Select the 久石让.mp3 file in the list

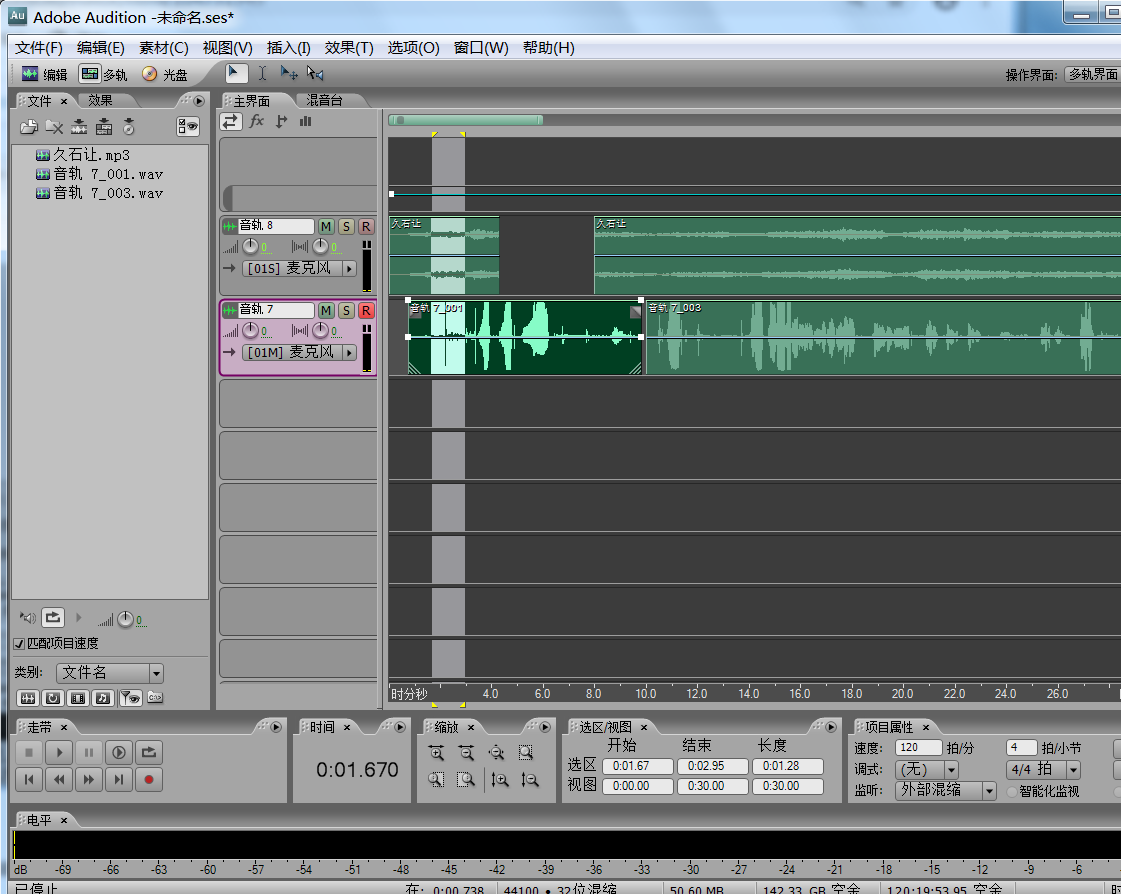[85, 155]
